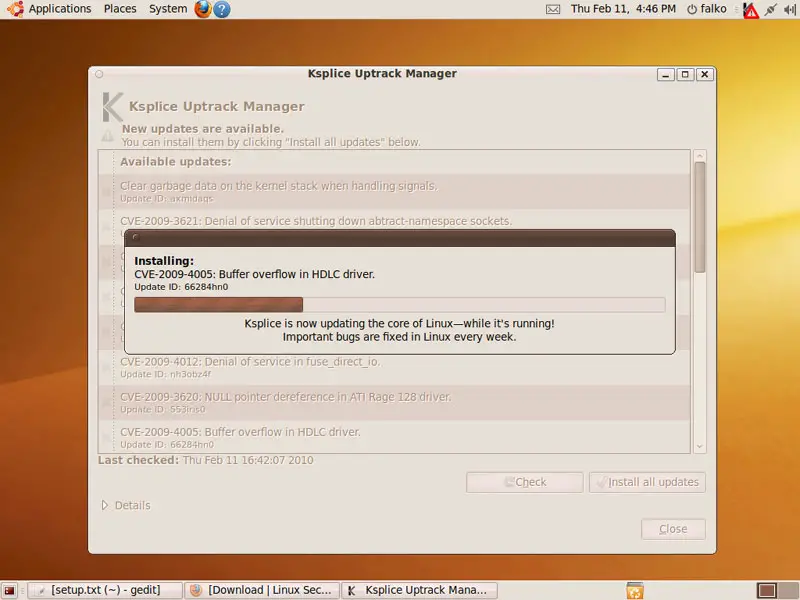Image resolution: width=800 pixels, height=600 pixels.
Task: Click the window menu circle in title bar
Action: [x=99, y=74]
